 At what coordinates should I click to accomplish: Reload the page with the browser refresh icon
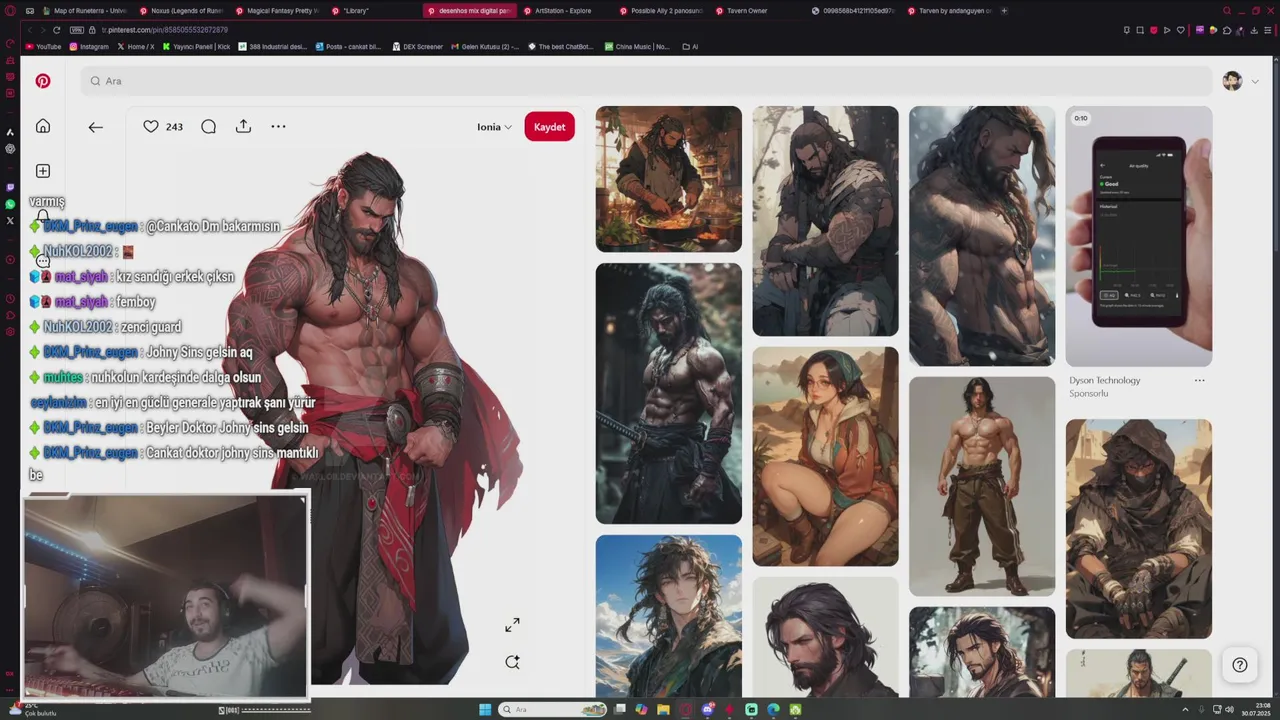coord(57,30)
